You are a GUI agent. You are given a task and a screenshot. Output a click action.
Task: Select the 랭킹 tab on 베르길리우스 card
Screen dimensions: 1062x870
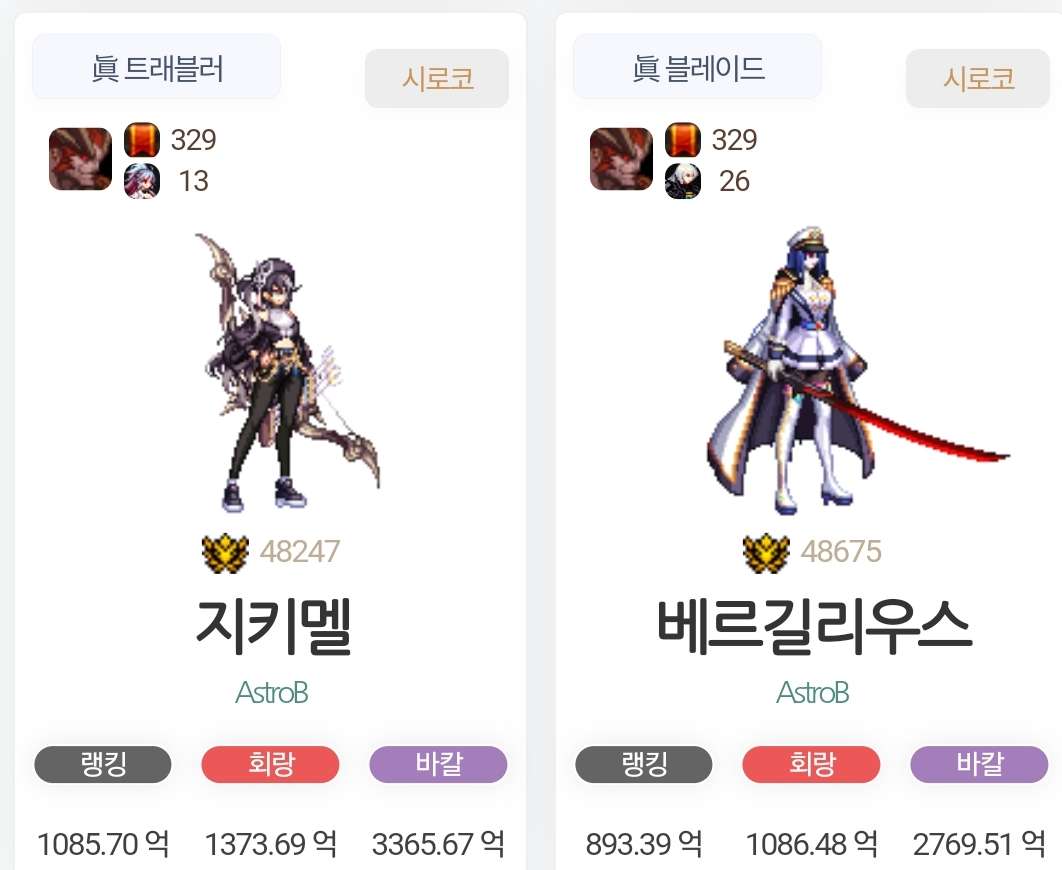coord(643,764)
